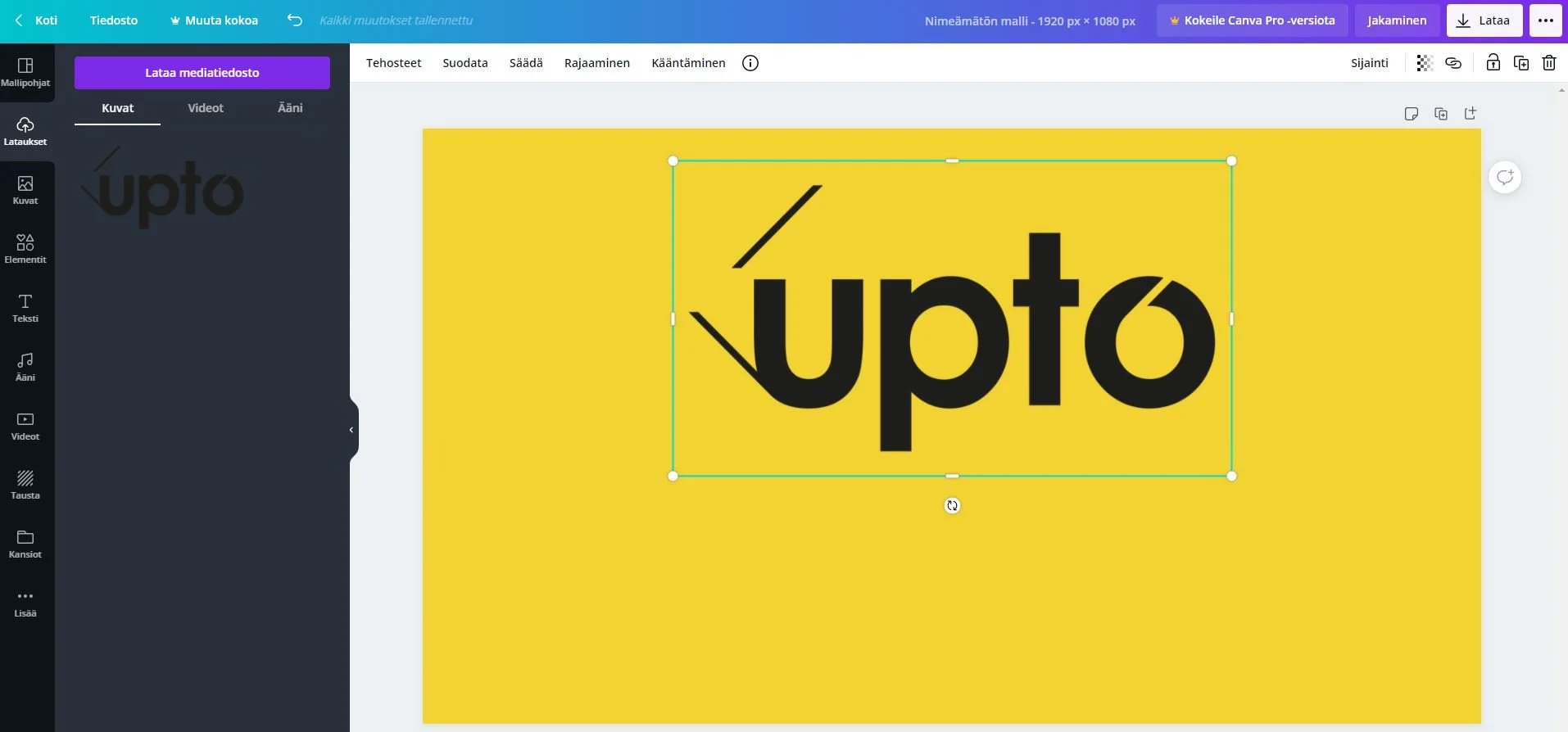This screenshot has width=1568, height=732.
Task: Open the Elementit elements panel
Action: coord(25,249)
